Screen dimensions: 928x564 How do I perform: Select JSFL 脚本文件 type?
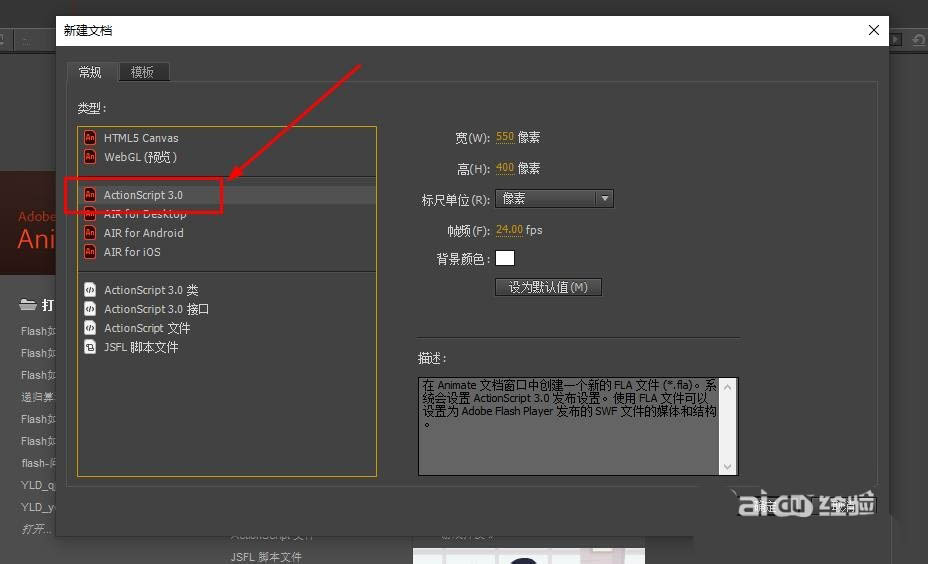click(227, 347)
